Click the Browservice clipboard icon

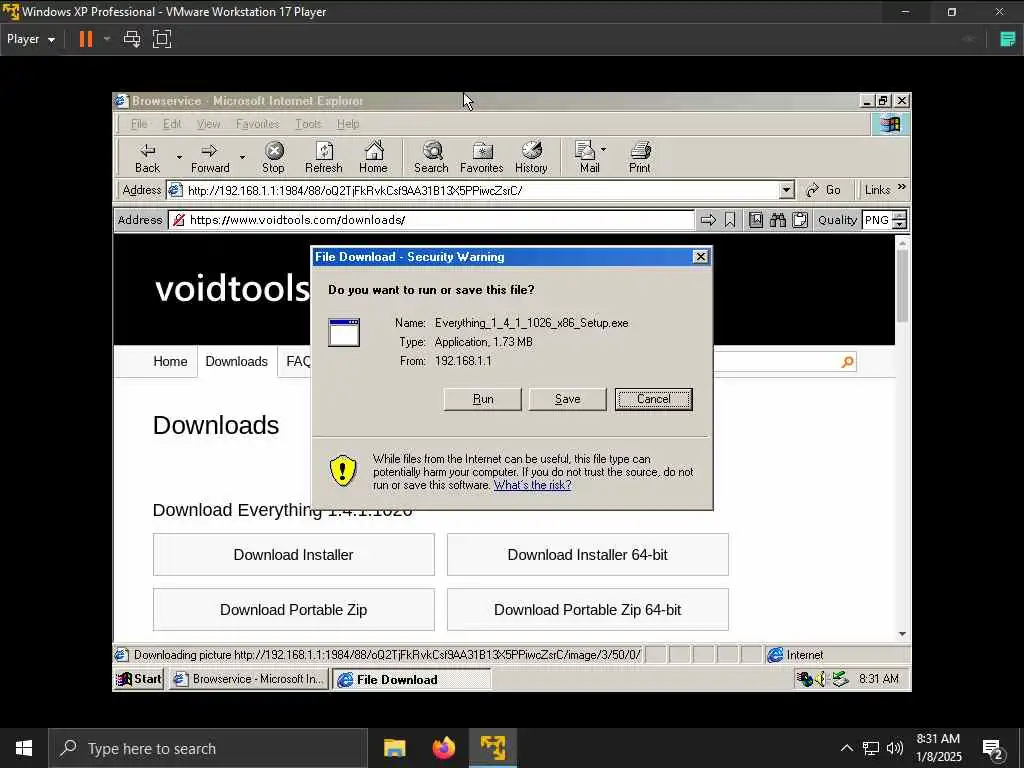[x=800, y=220]
